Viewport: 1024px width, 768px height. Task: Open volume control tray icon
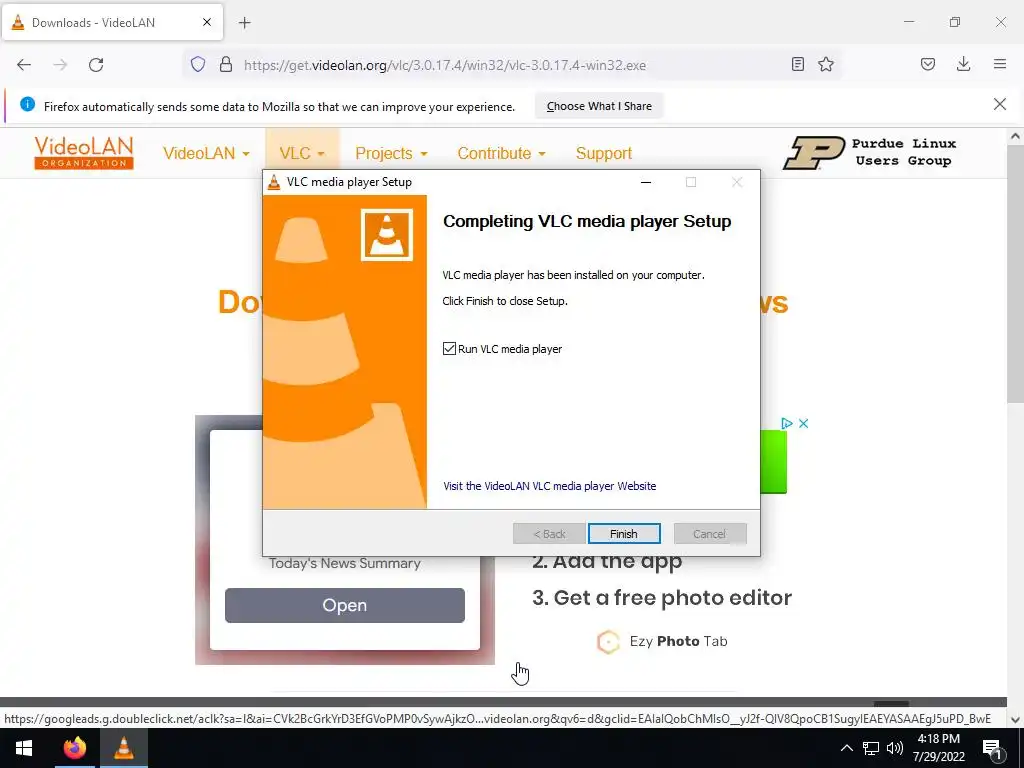(x=895, y=748)
